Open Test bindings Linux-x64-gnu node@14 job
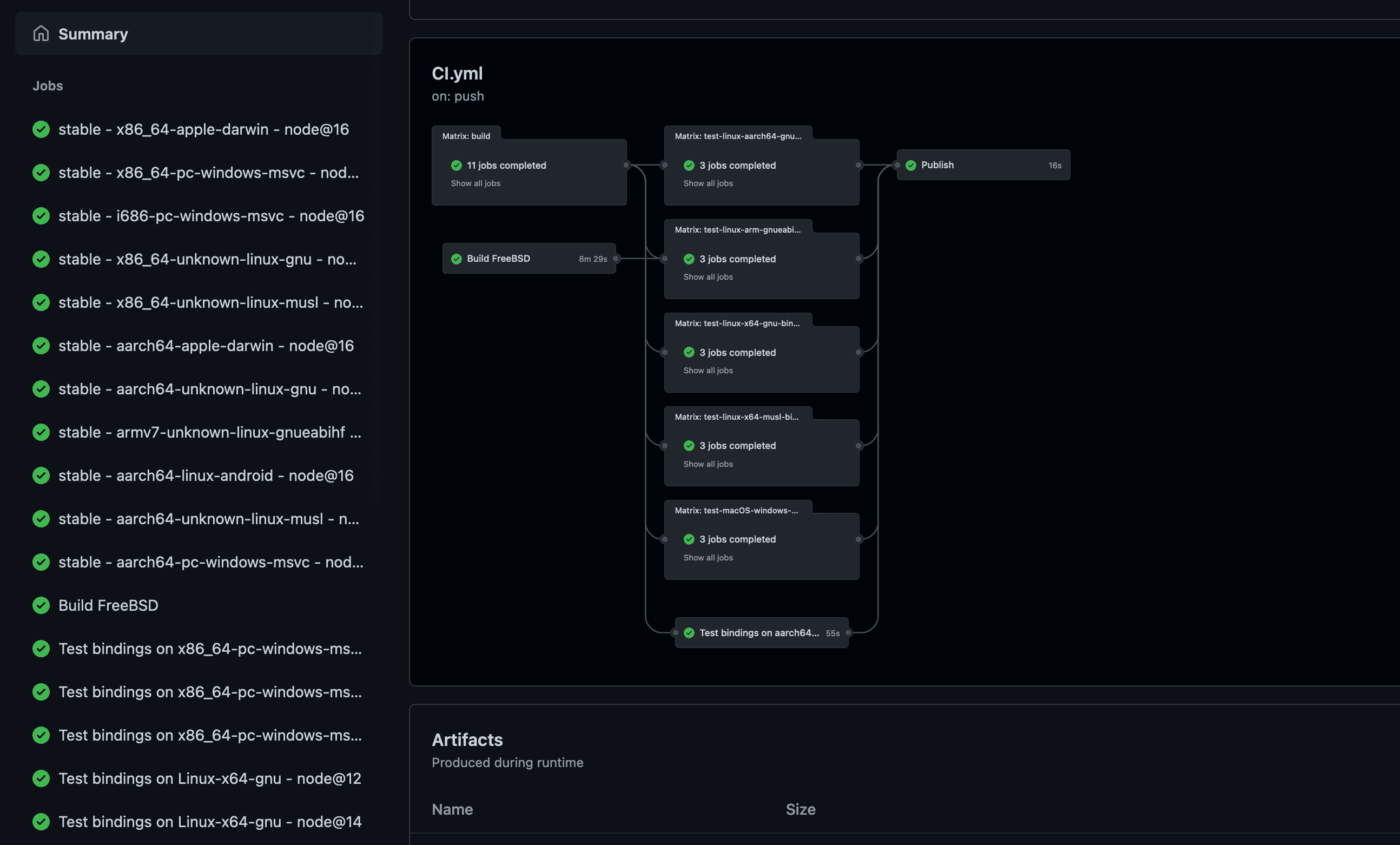The height and width of the screenshot is (845, 1400). point(210,822)
